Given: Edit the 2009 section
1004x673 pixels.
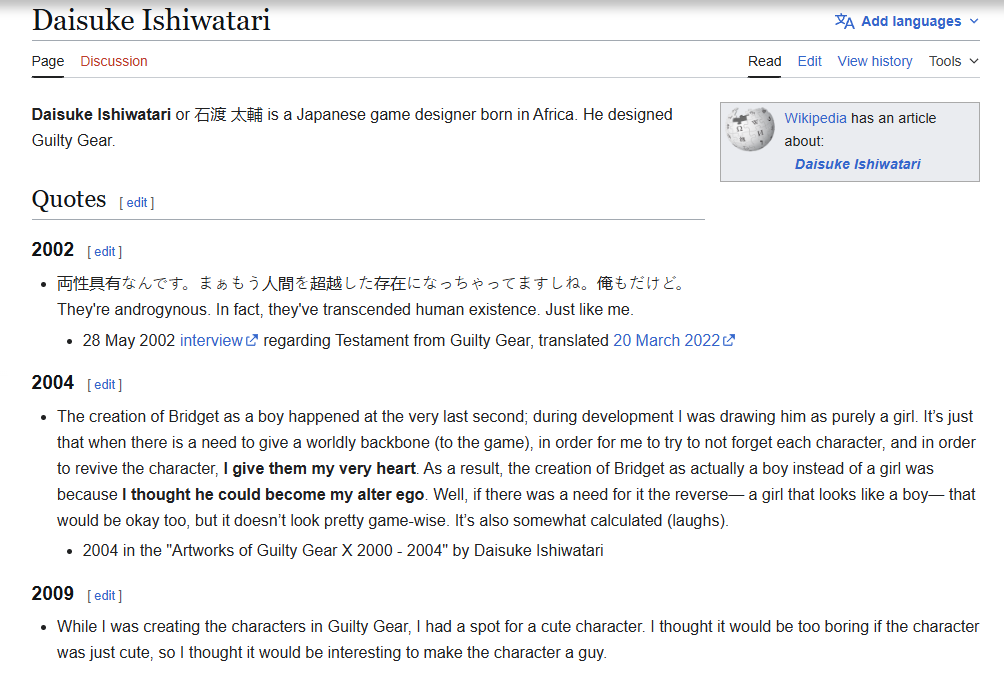Looking at the screenshot, I should click(x=104, y=596).
